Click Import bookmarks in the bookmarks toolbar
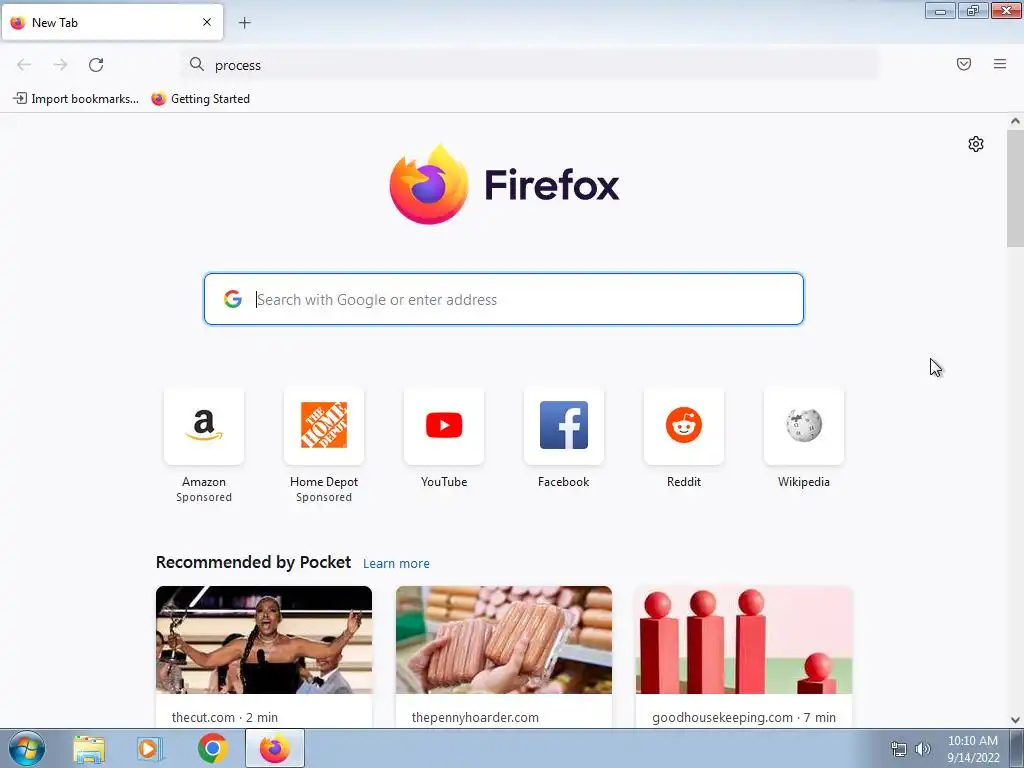The image size is (1024, 768). 76,99
